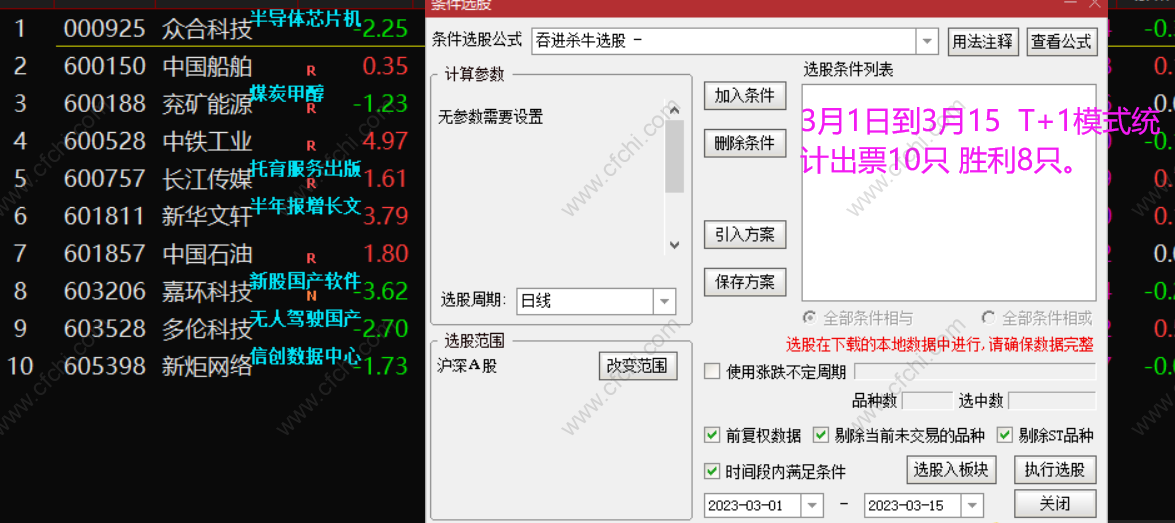The height and width of the screenshot is (523, 1175).
Task: Click the R marker beside 中国石油
Action: [311, 258]
